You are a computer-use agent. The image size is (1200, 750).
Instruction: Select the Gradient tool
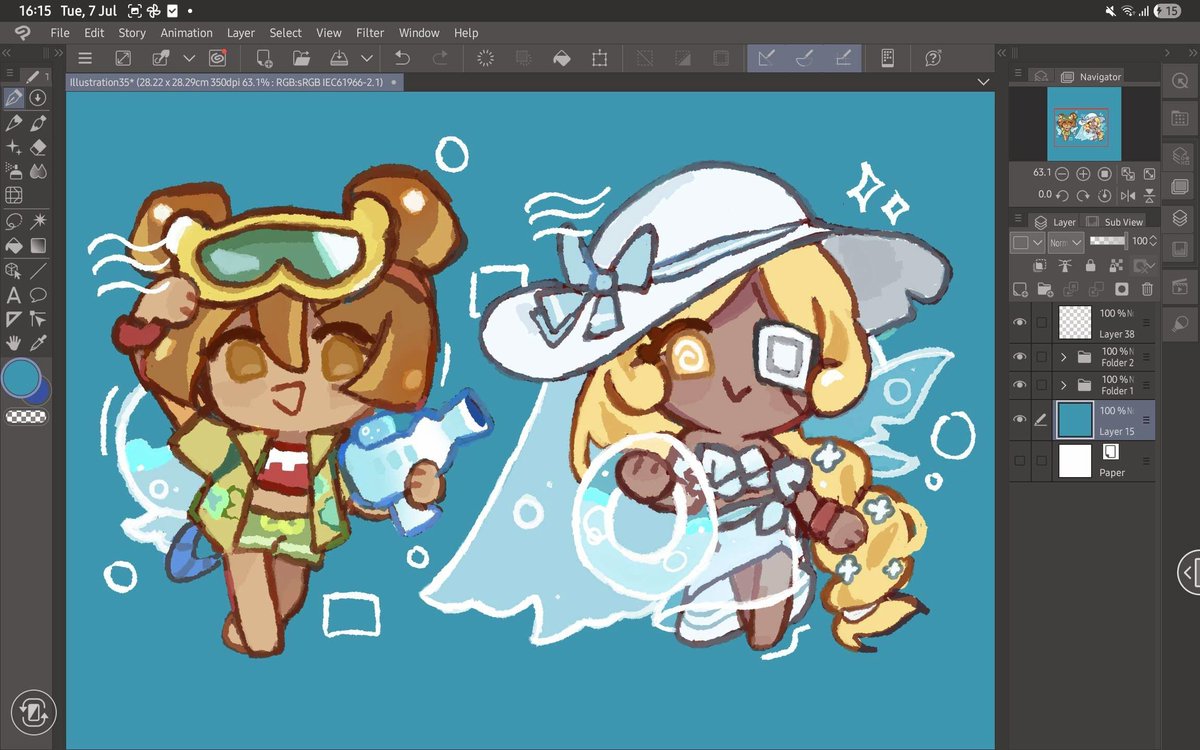pyautogui.click(x=38, y=245)
